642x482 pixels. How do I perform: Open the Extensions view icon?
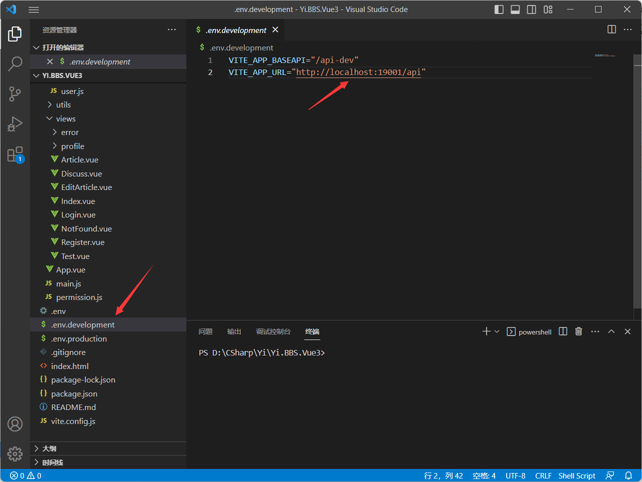[x=15, y=154]
